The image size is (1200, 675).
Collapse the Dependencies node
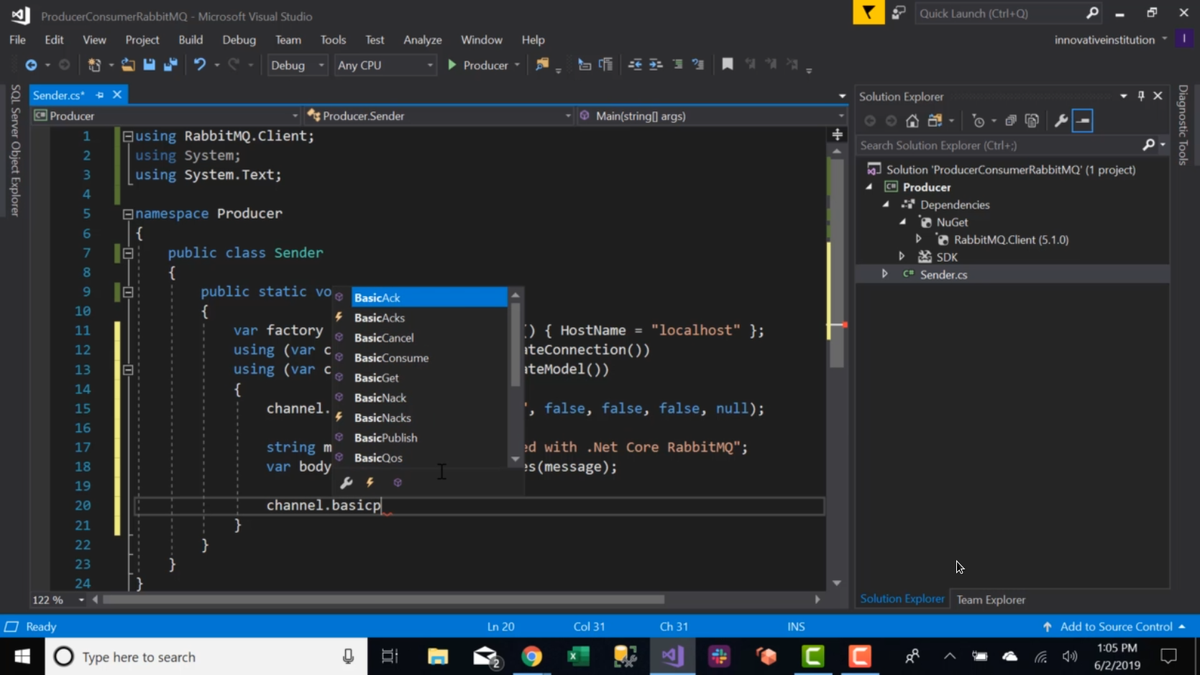886,205
